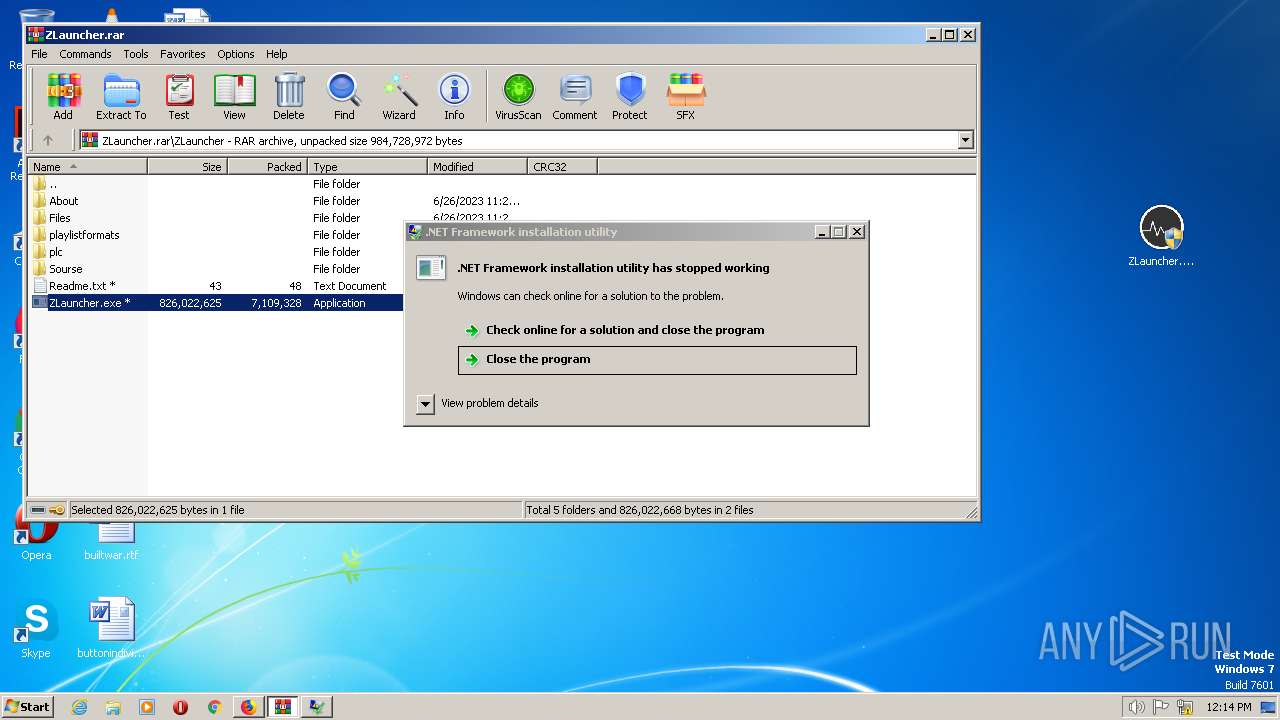Sort by the CRC32 column header
This screenshot has width=1280, height=720.
tap(563, 167)
